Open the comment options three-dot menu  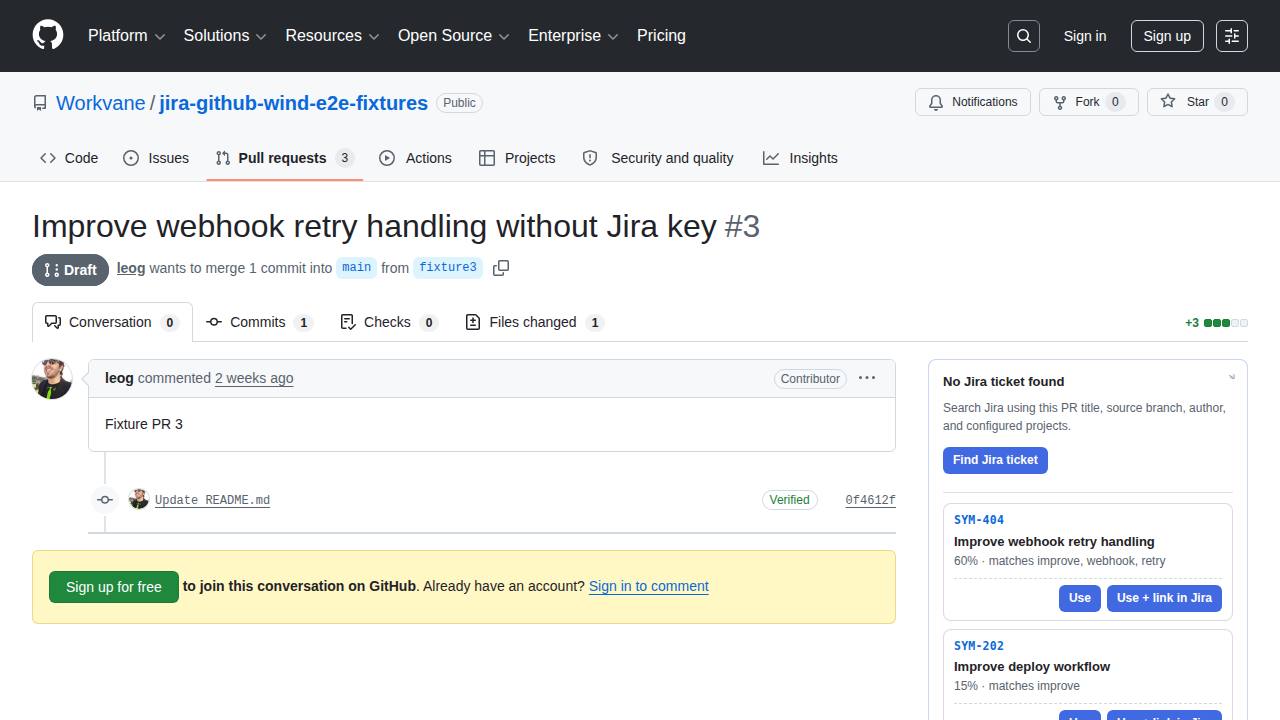click(x=867, y=378)
